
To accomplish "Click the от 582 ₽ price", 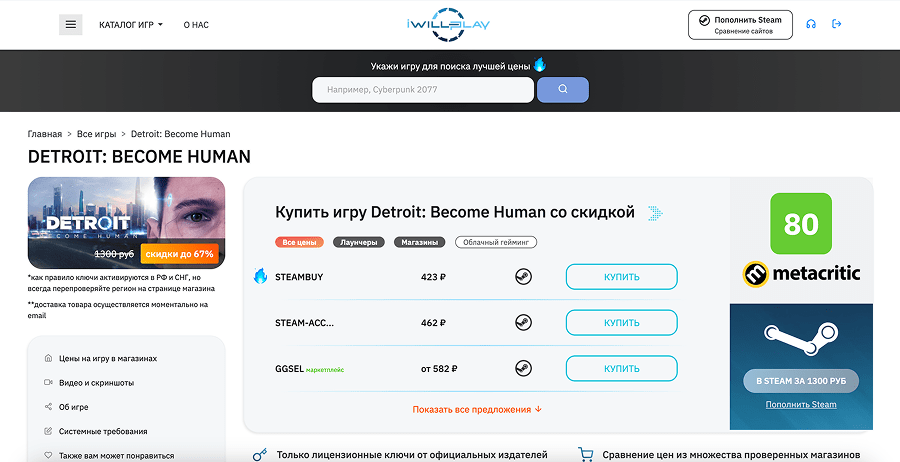I will (439, 368).
